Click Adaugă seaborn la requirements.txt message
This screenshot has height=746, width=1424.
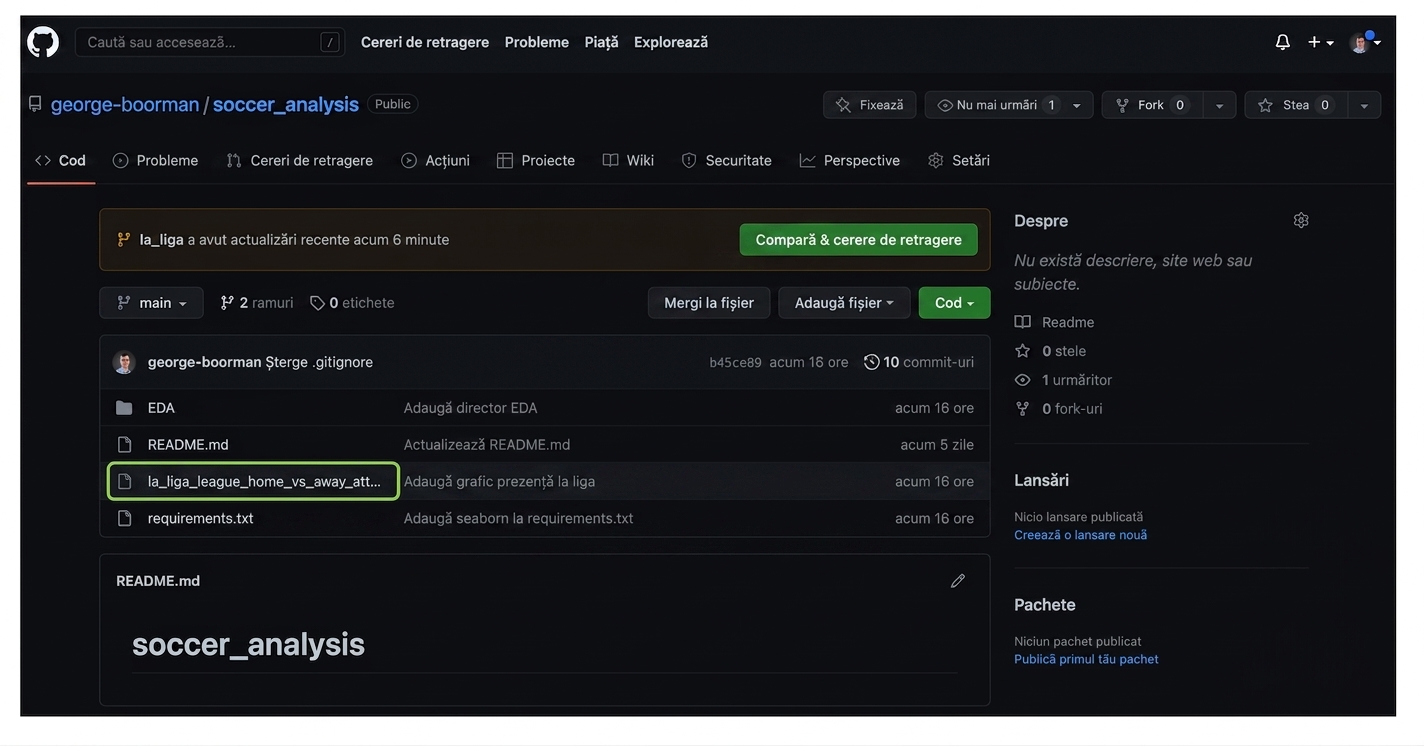[518, 518]
